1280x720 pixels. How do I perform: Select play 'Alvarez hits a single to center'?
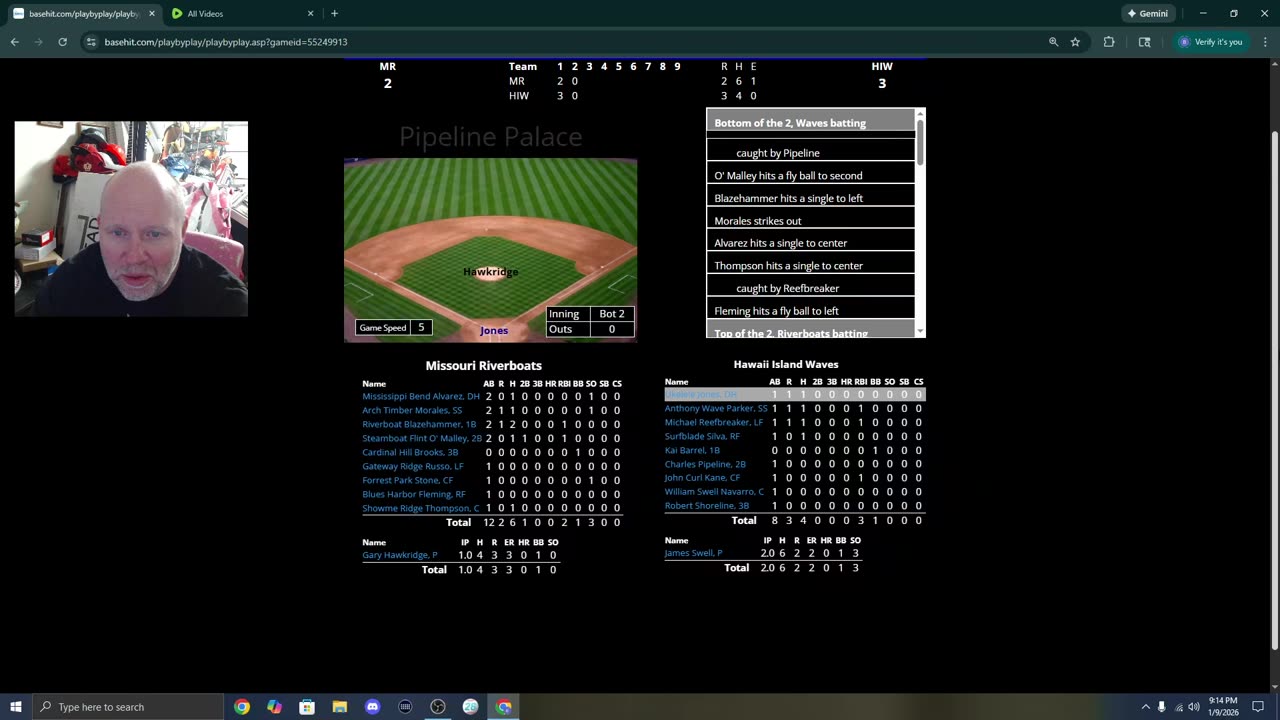tap(810, 243)
